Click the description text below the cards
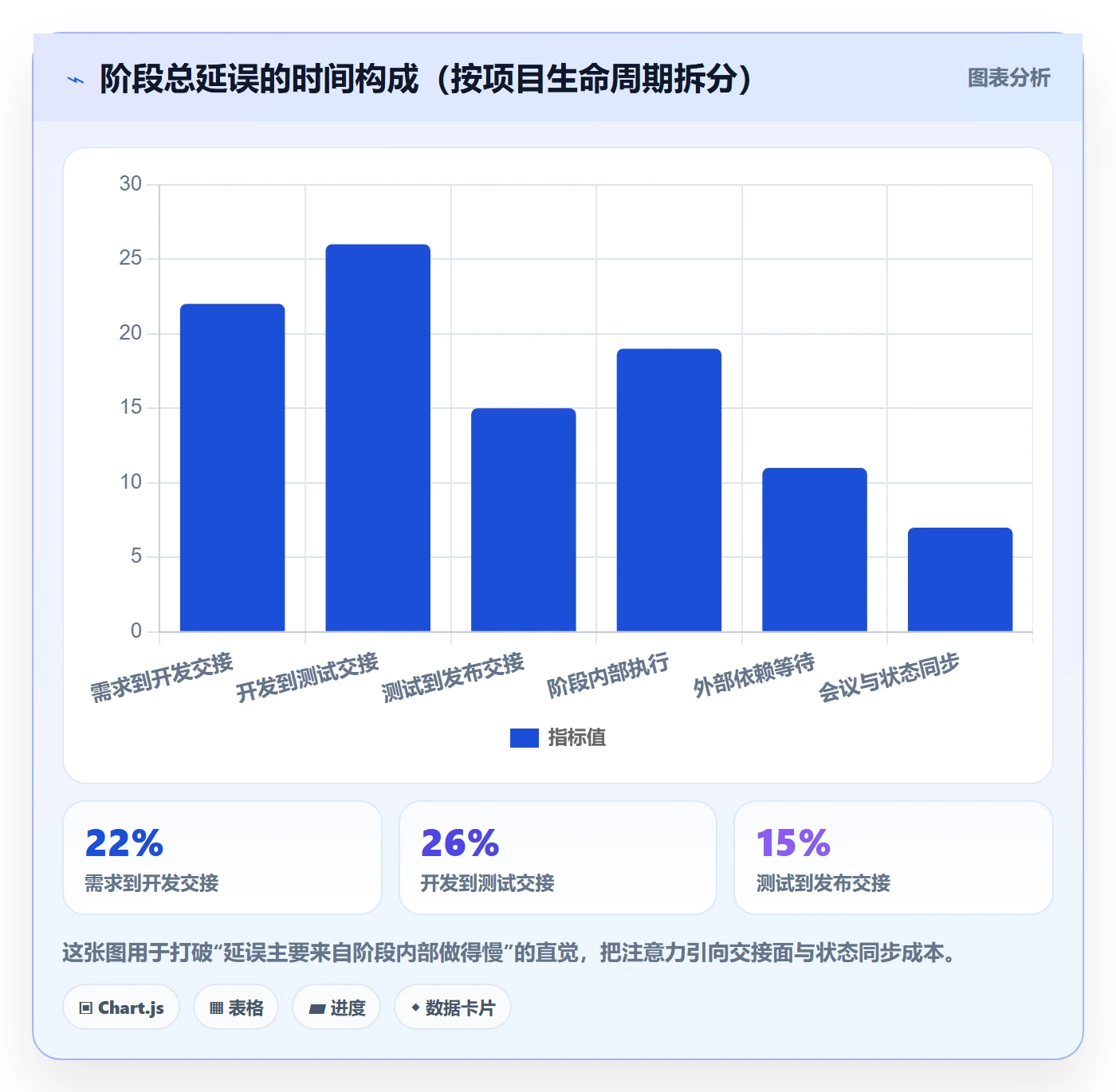Image resolution: width=1116 pixels, height=1092 pixels. pyautogui.click(x=509, y=953)
